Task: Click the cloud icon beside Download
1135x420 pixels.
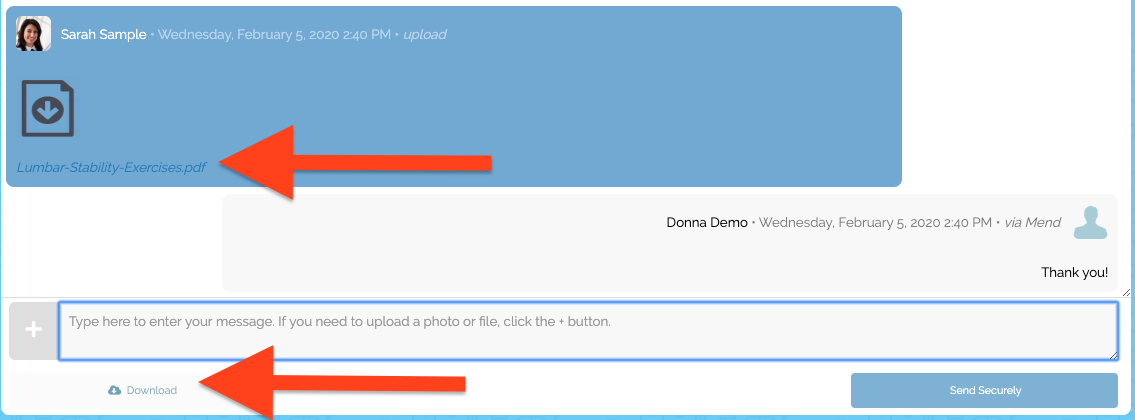Action: pyautogui.click(x=114, y=390)
